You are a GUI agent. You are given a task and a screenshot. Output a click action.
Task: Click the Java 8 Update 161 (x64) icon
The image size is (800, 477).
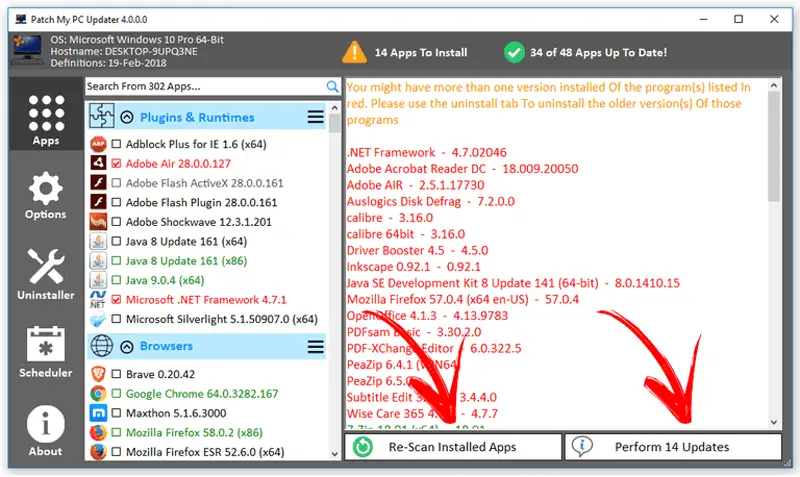coord(98,241)
